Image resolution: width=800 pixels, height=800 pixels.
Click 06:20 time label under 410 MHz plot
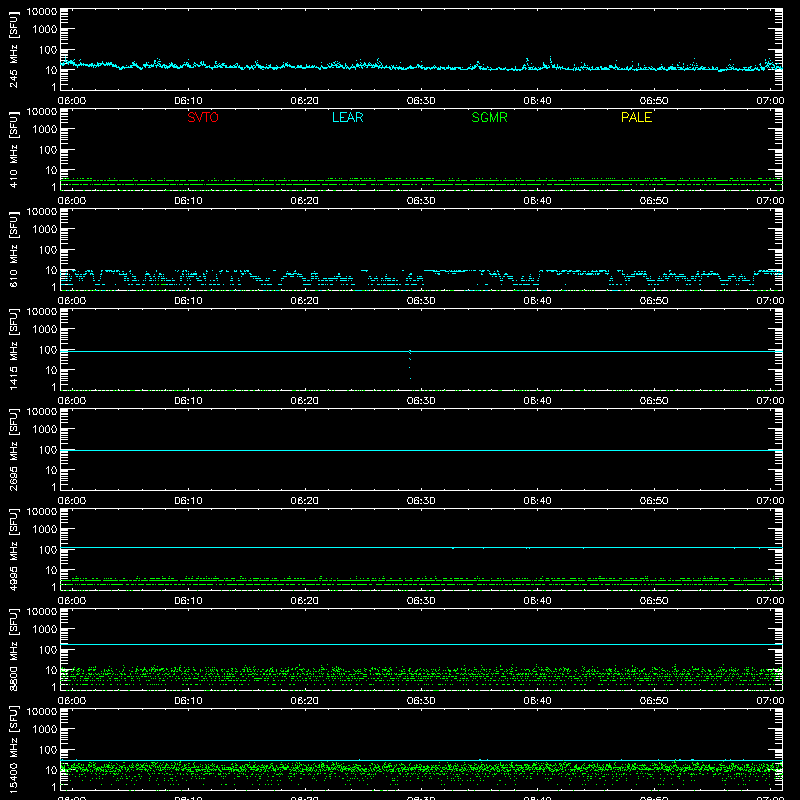(305, 201)
